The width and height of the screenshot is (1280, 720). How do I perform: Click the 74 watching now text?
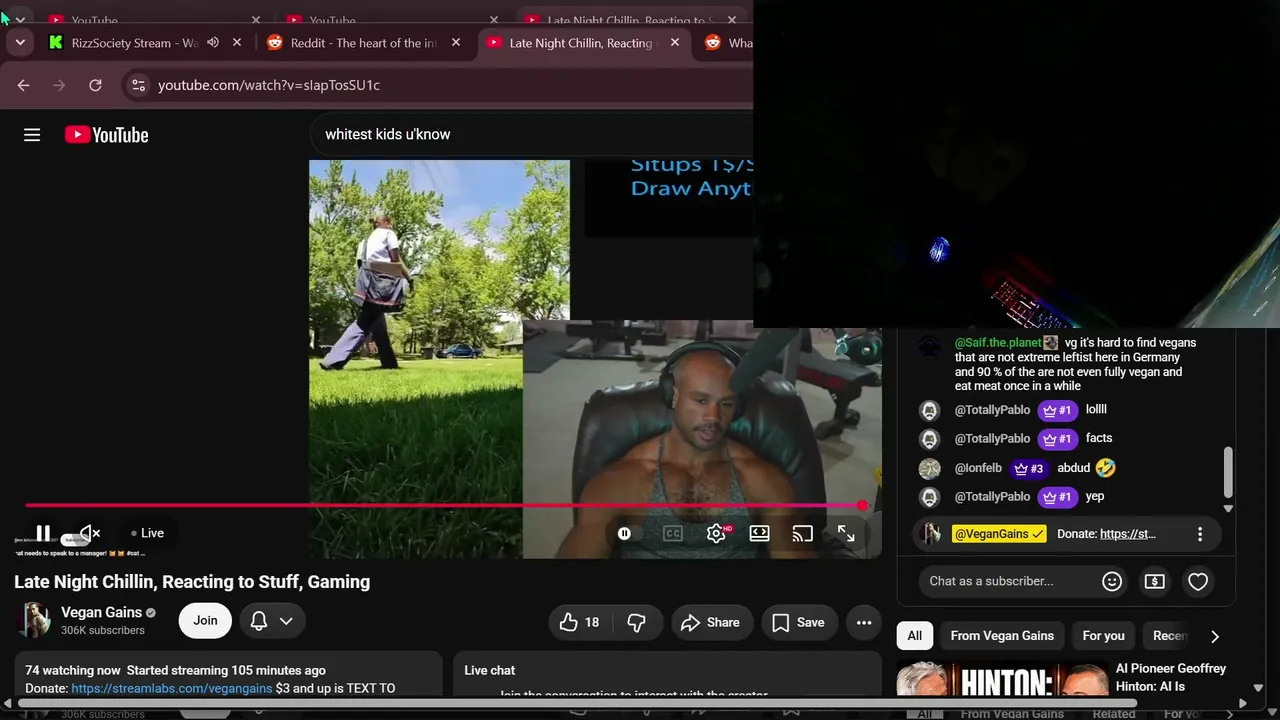(73, 670)
